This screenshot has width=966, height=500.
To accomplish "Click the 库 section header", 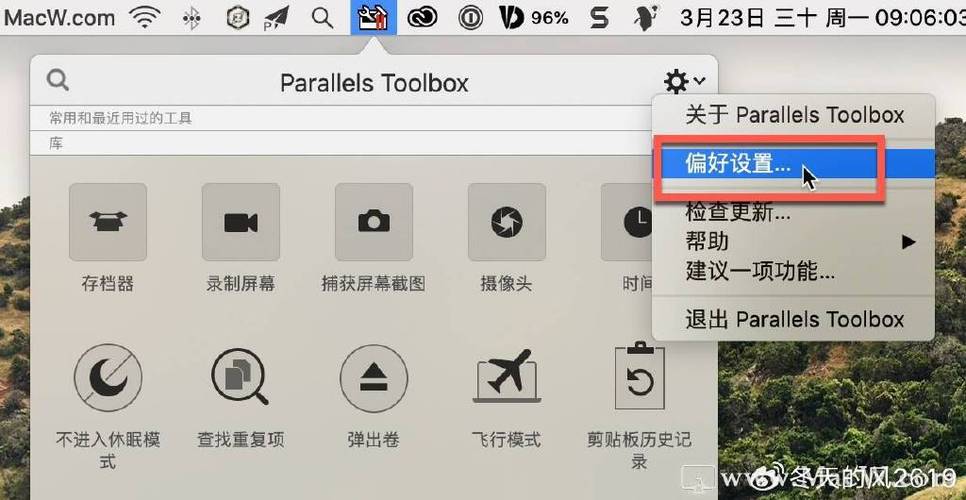I will 56,143.
